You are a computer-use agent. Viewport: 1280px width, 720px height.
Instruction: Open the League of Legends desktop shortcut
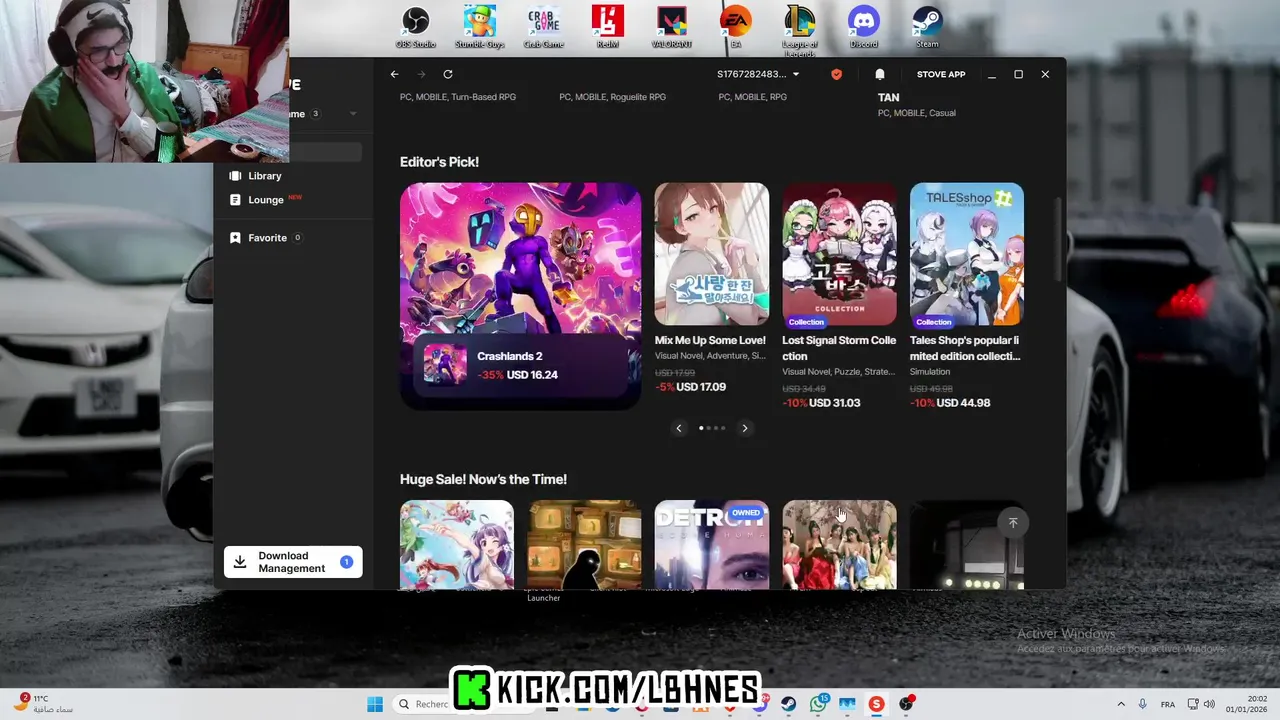[x=799, y=30]
